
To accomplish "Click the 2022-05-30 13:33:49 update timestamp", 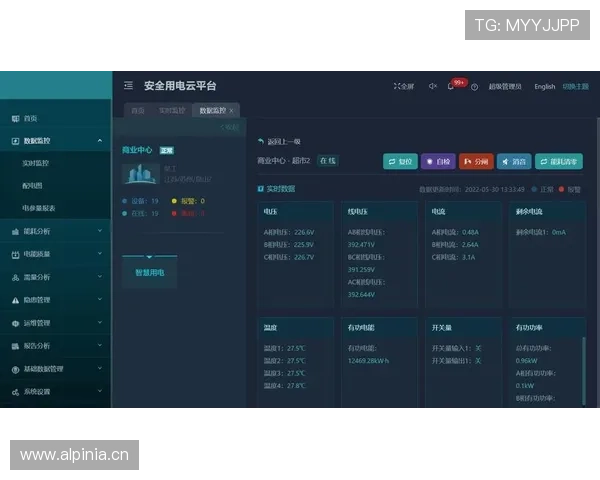I will coord(495,189).
